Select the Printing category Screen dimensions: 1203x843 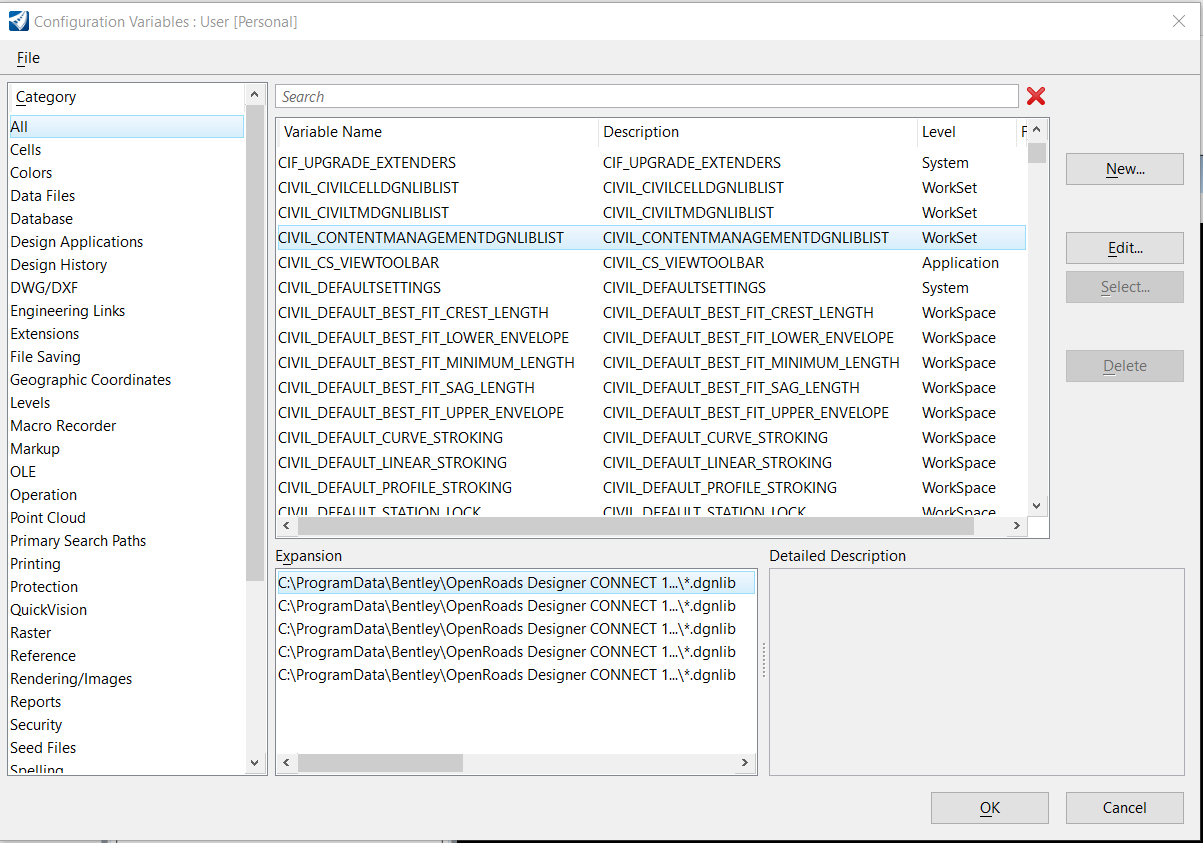point(126,564)
